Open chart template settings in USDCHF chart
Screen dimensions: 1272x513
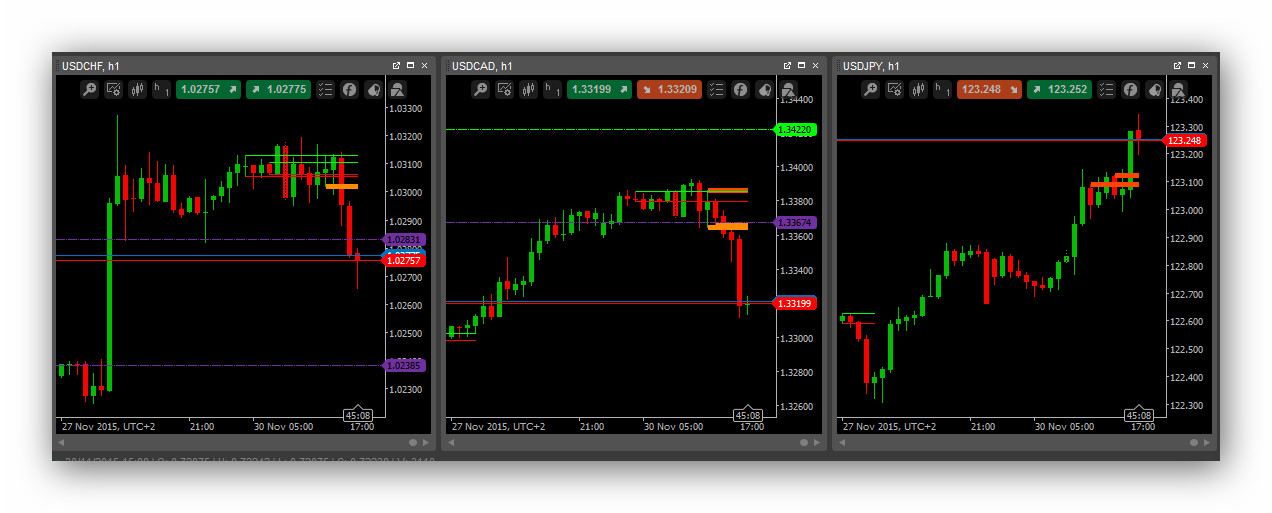(x=113, y=89)
